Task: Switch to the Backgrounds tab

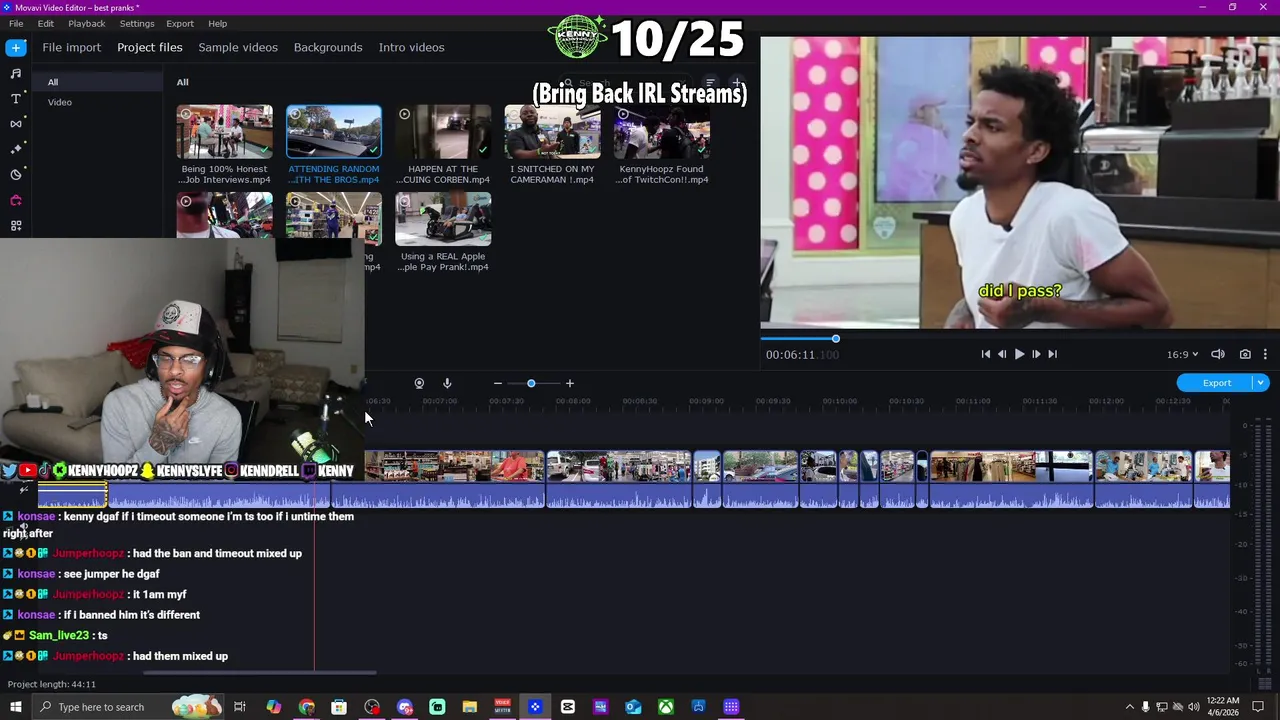Action: click(328, 47)
